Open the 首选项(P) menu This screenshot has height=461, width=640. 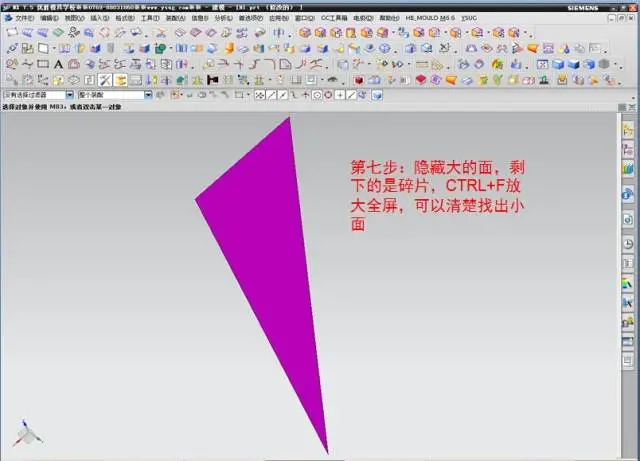pos(251,18)
